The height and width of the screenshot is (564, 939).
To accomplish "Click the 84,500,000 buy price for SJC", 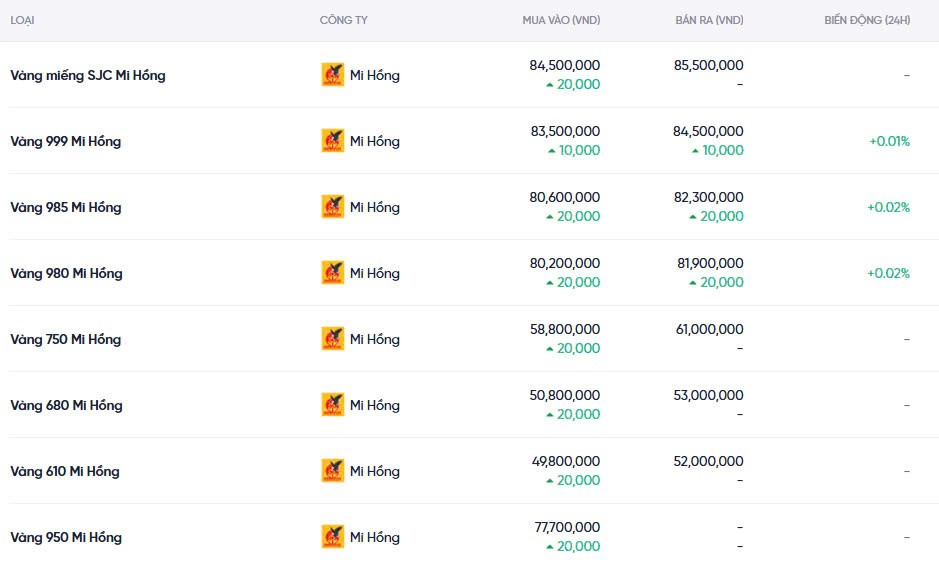I will tap(564, 65).
